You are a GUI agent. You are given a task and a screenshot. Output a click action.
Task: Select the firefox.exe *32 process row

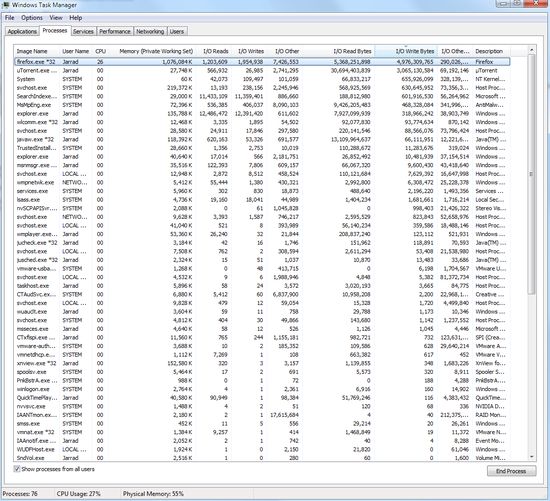262,62
